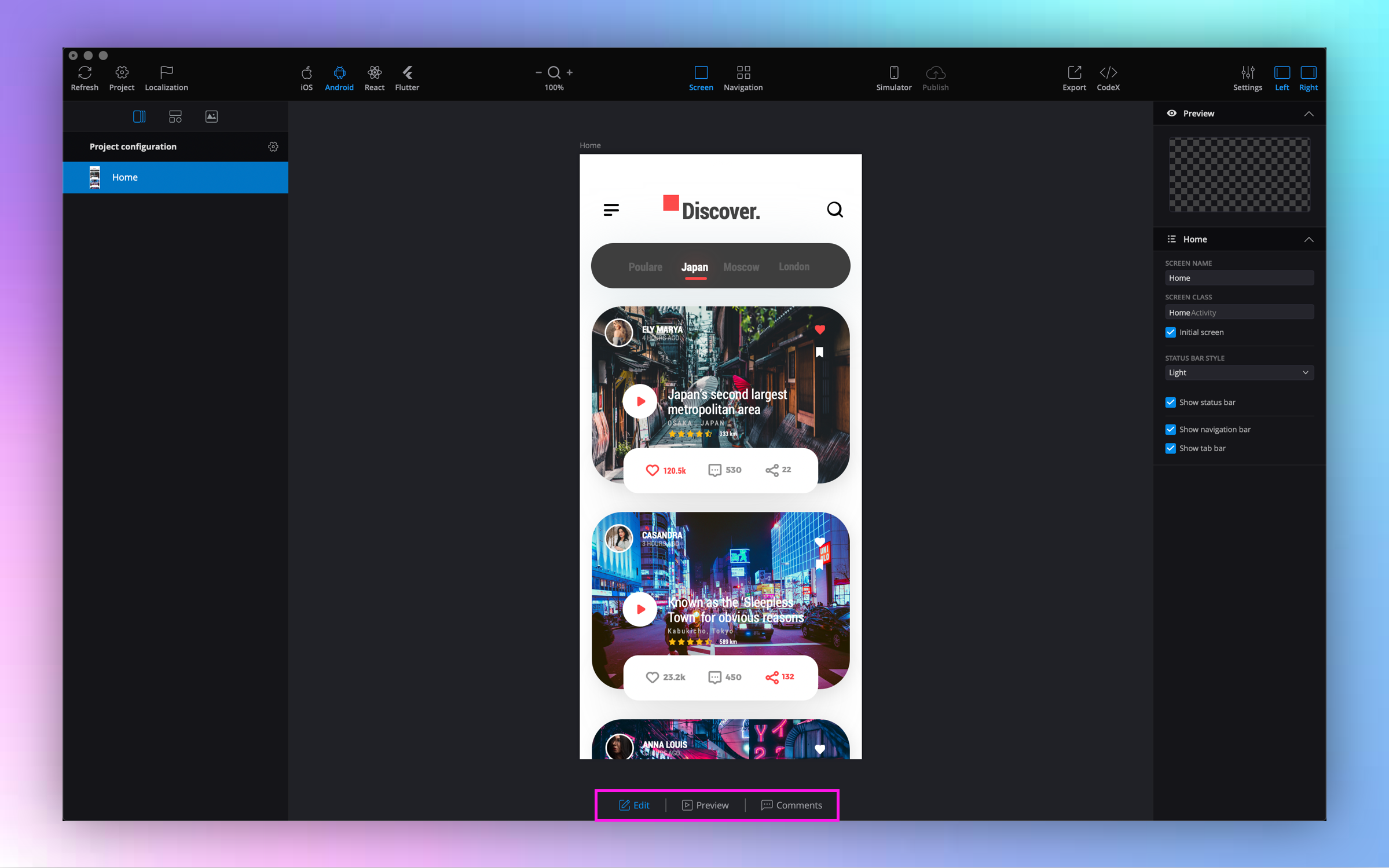This screenshot has width=1389, height=868.
Task: Collapse the Preview panel
Action: tap(1309, 114)
